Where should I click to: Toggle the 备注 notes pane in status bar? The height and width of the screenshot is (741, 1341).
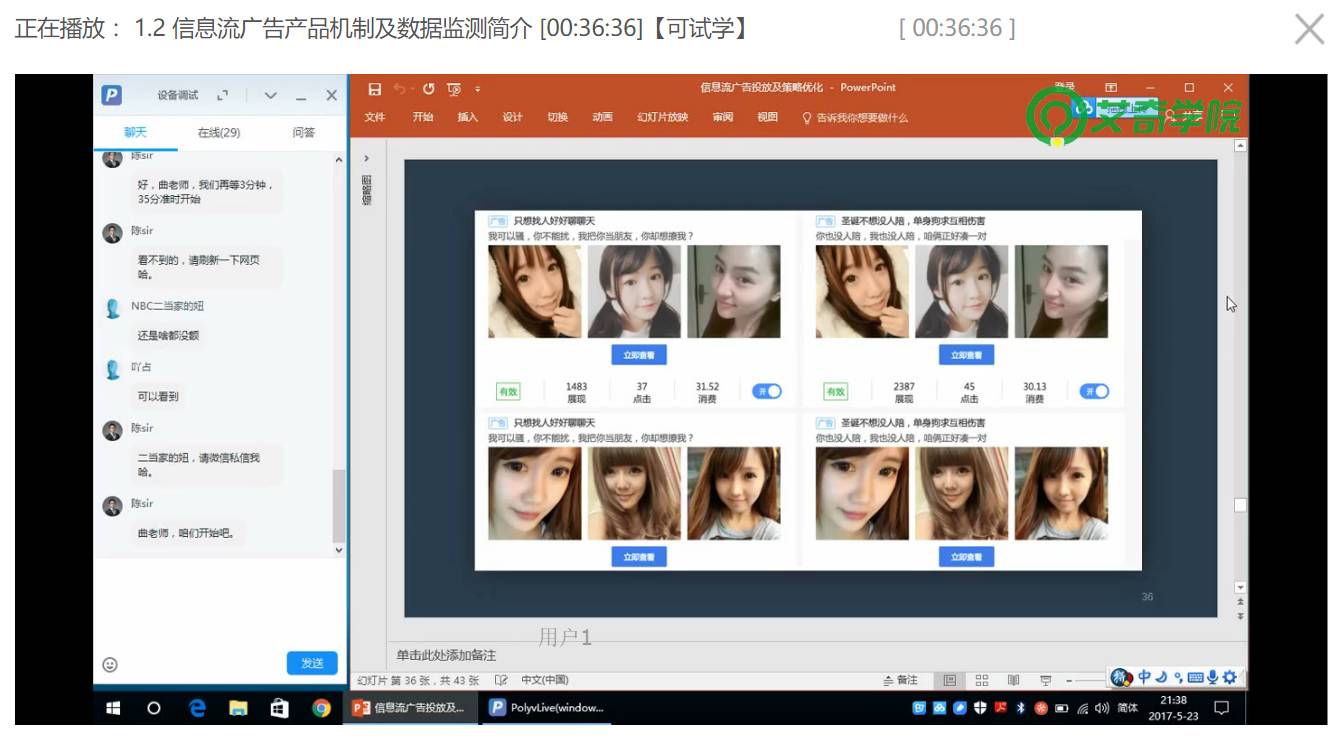pyautogui.click(x=900, y=680)
